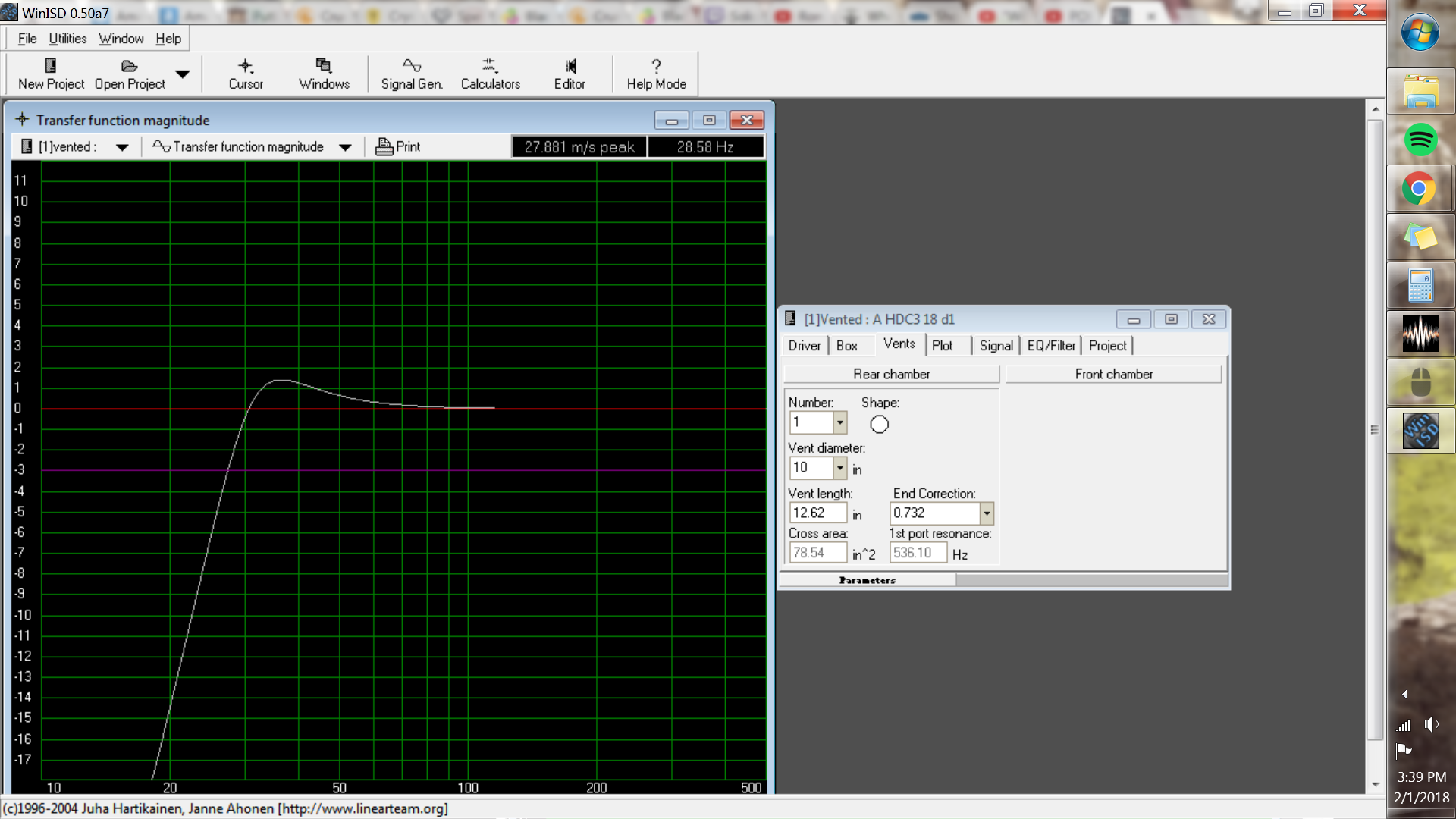
Task: Maximize the Transfer function magnitude window
Action: (x=709, y=120)
